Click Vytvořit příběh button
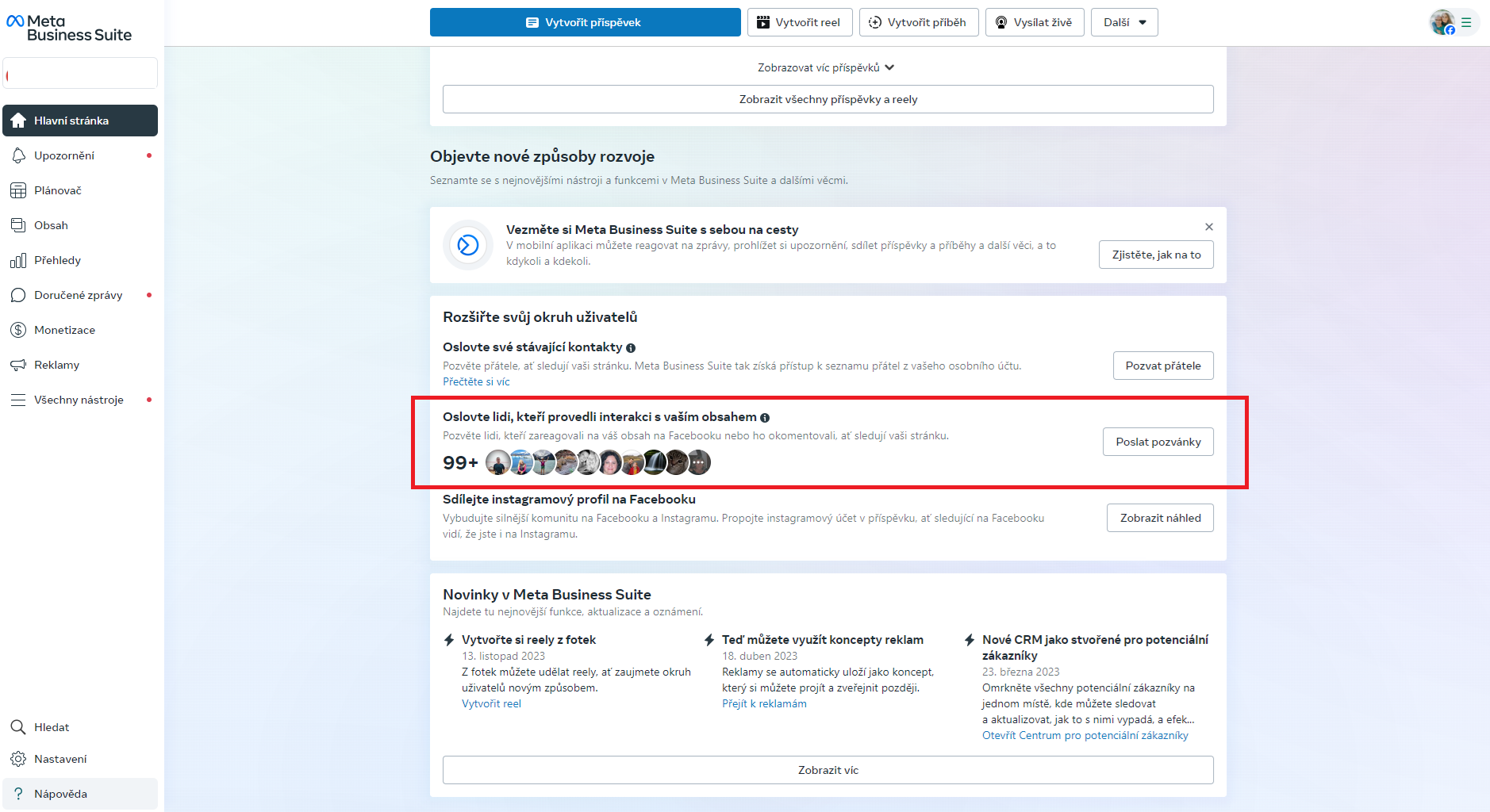The height and width of the screenshot is (812, 1490). (x=919, y=22)
